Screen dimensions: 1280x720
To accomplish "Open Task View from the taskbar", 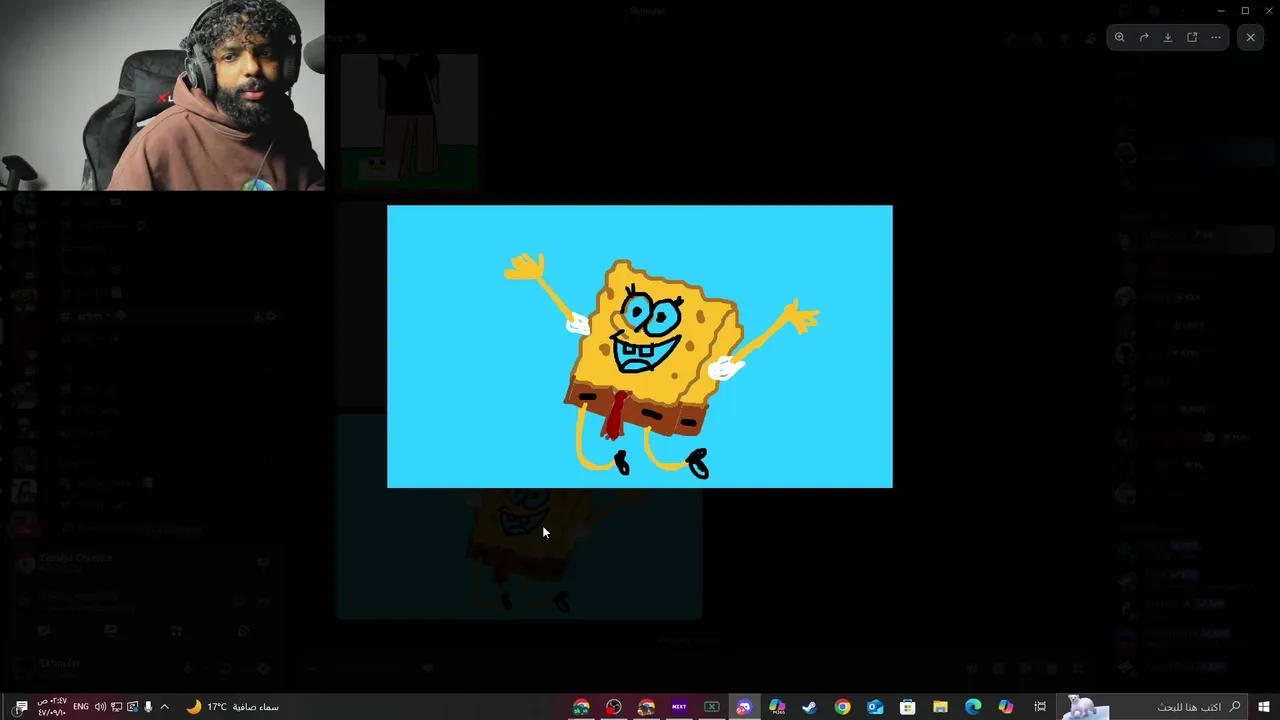I will (1040, 707).
